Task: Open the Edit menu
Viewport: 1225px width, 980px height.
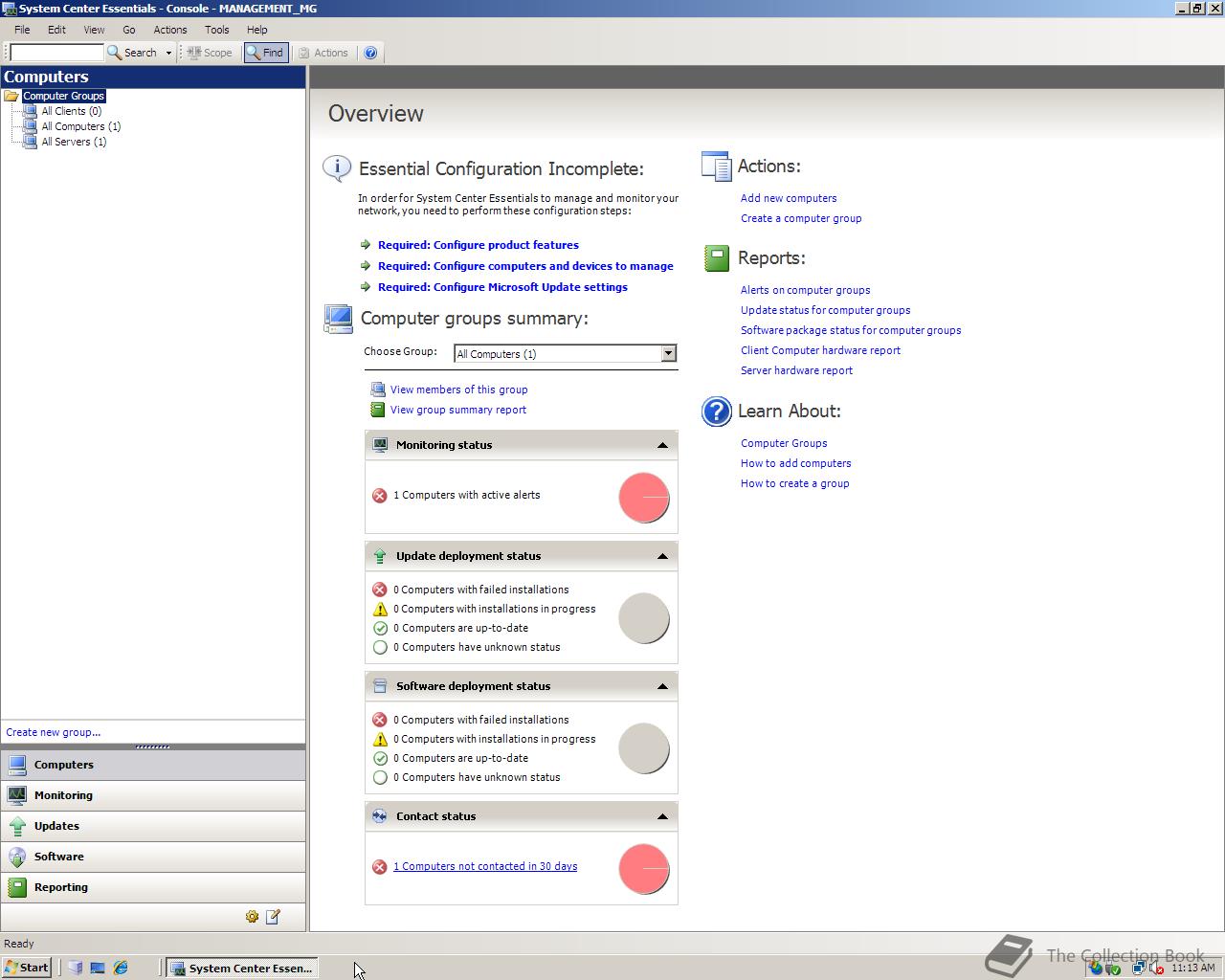Action: pyautogui.click(x=56, y=30)
